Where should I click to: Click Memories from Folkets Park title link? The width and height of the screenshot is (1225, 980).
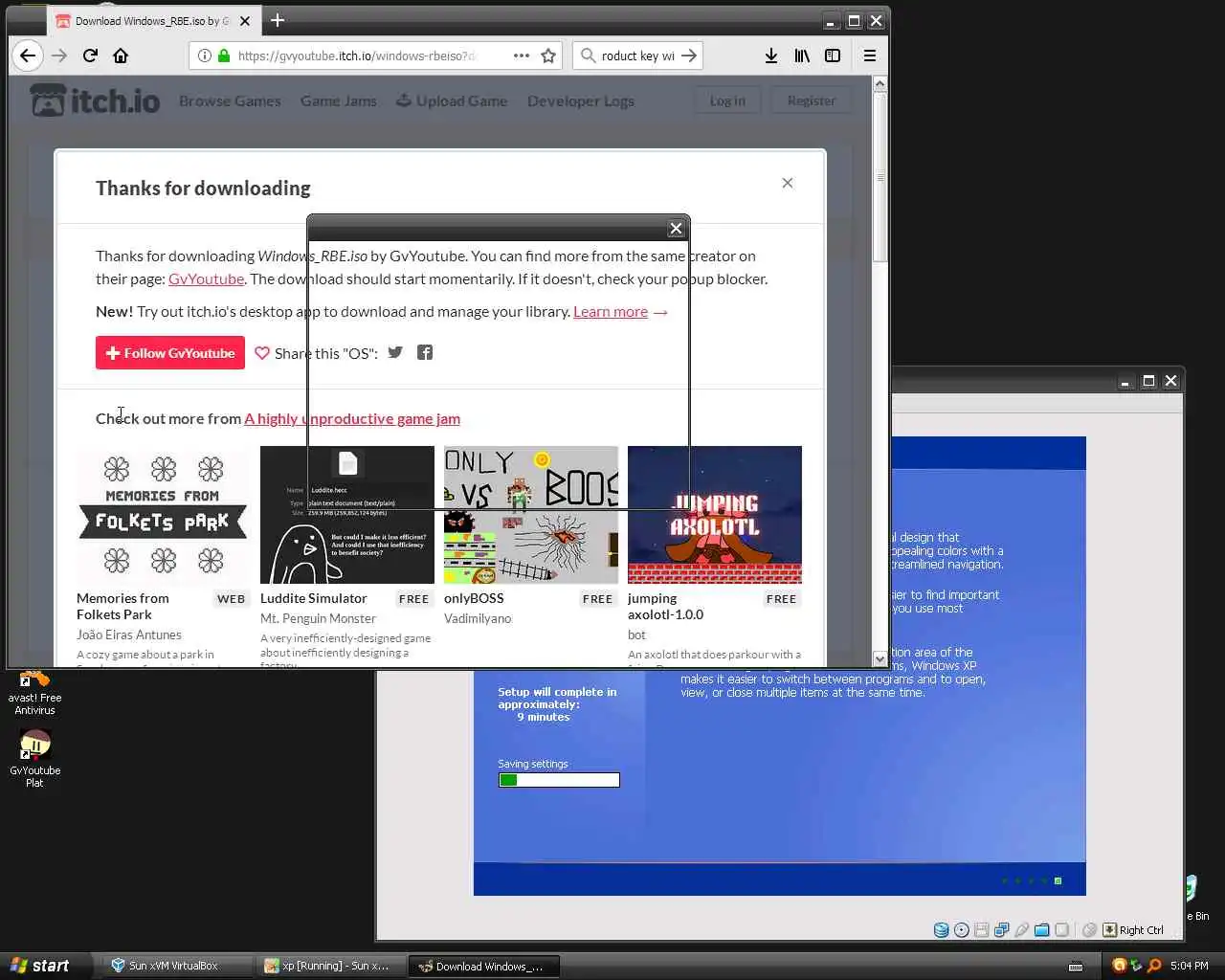click(122, 606)
